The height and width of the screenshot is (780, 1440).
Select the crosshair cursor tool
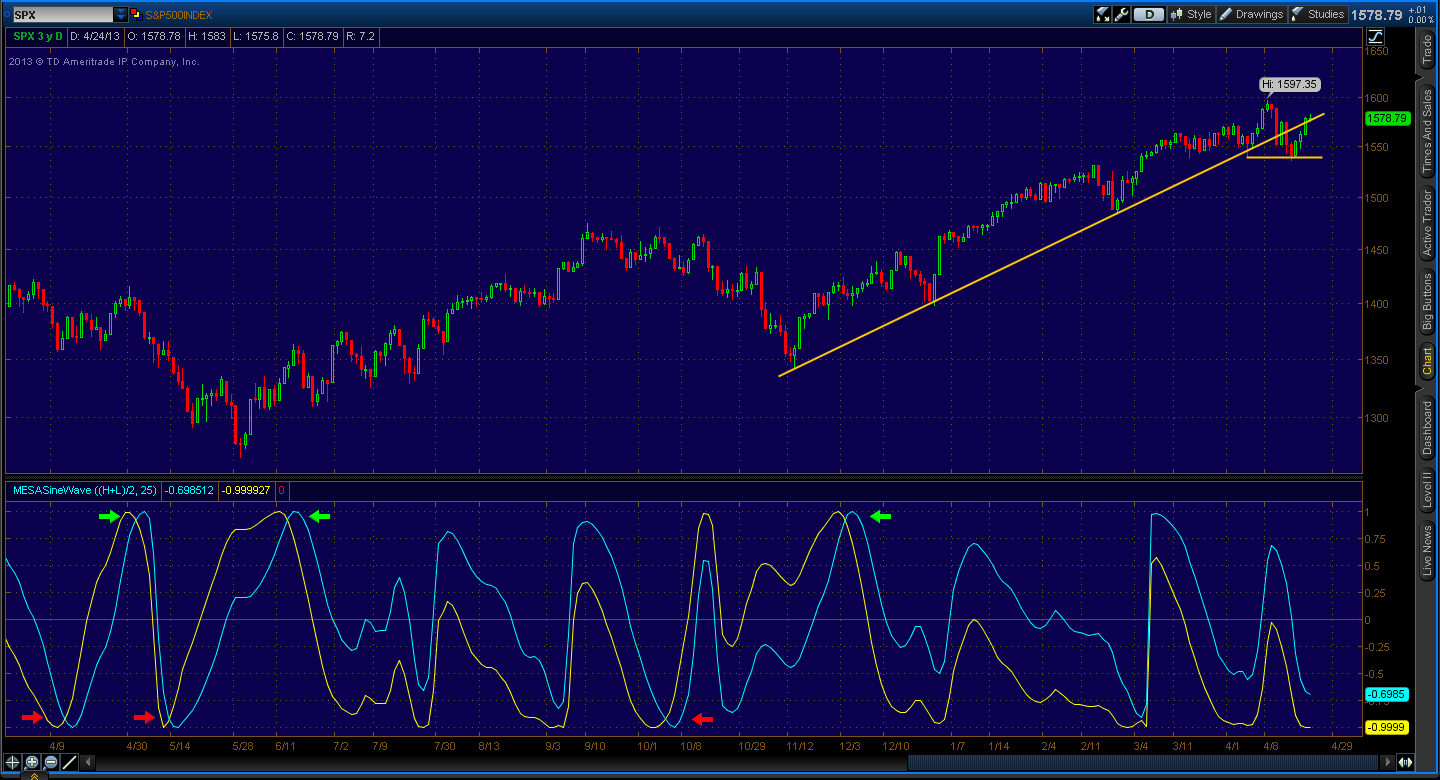point(12,763)
